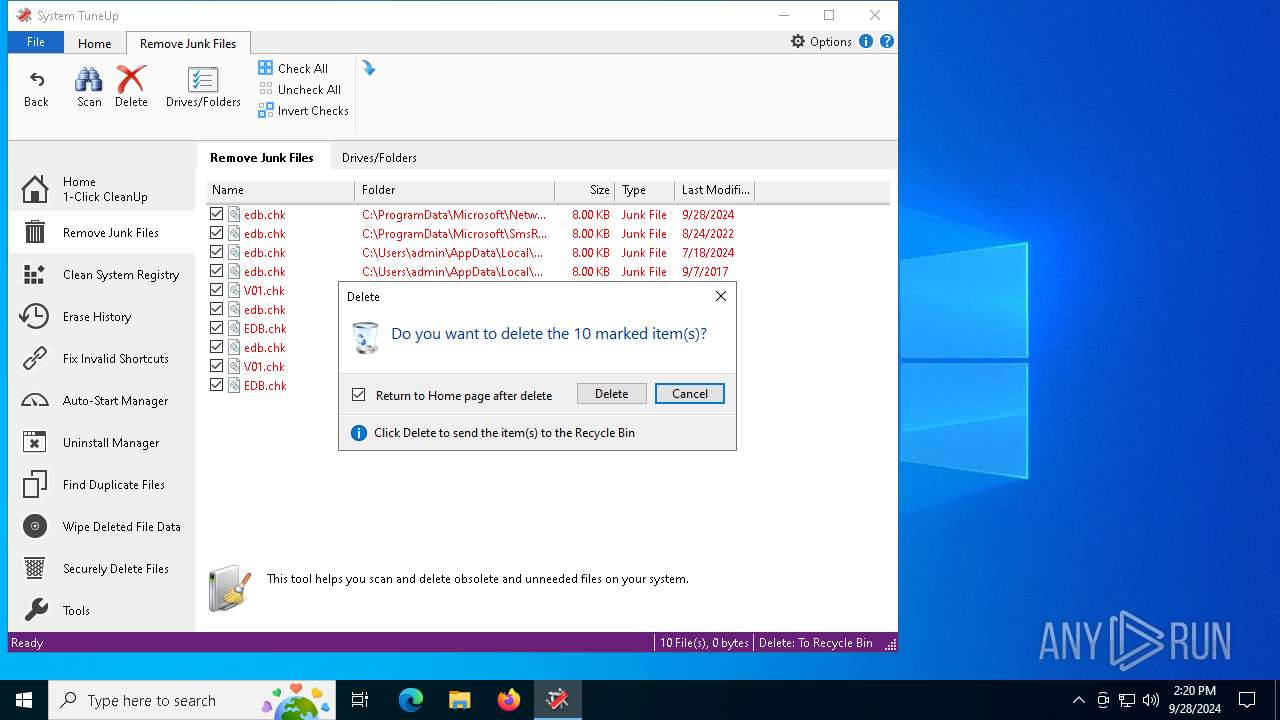
Task: Click status bar 10 File(s), 0 bytes
Action: (x=704, y=643)
